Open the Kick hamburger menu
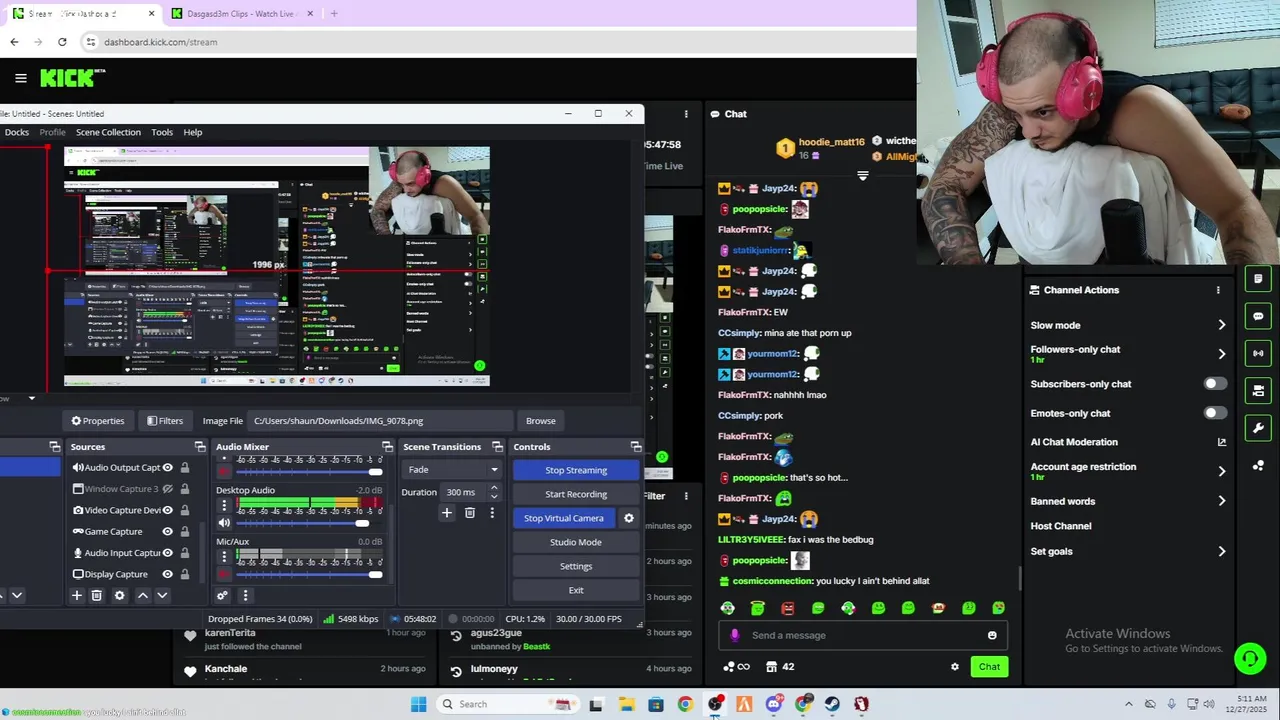The height and width of the screenshot is (720, 1280). coord(20,78)
